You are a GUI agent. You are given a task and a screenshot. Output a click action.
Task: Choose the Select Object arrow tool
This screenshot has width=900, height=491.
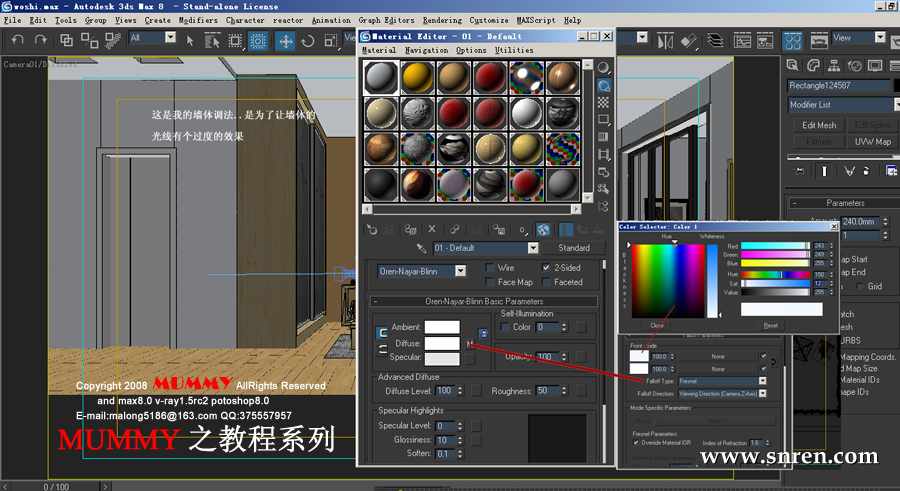tap(189, 40)
